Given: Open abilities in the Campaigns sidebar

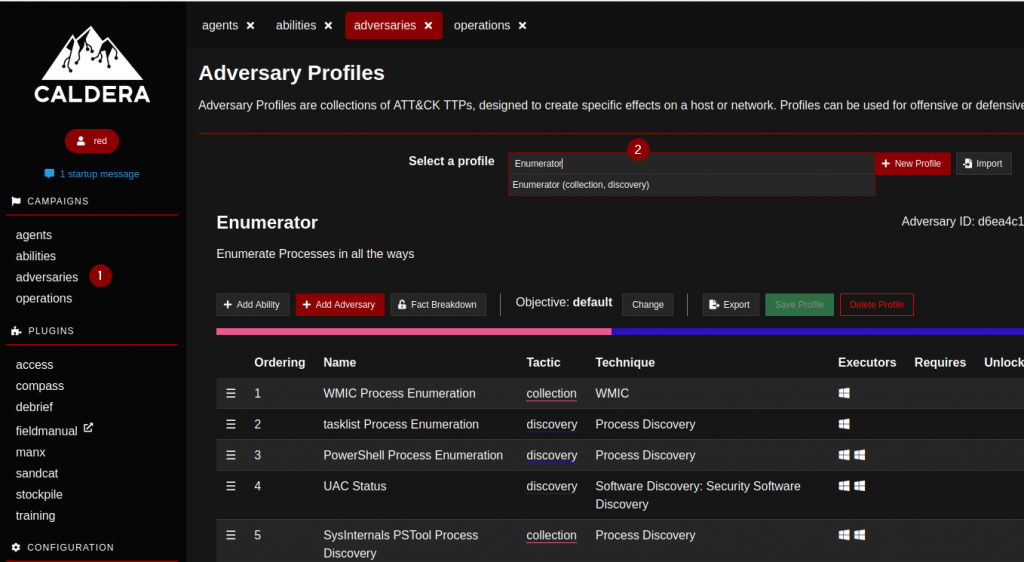Looking at the screenshot, I should point(36,256).
